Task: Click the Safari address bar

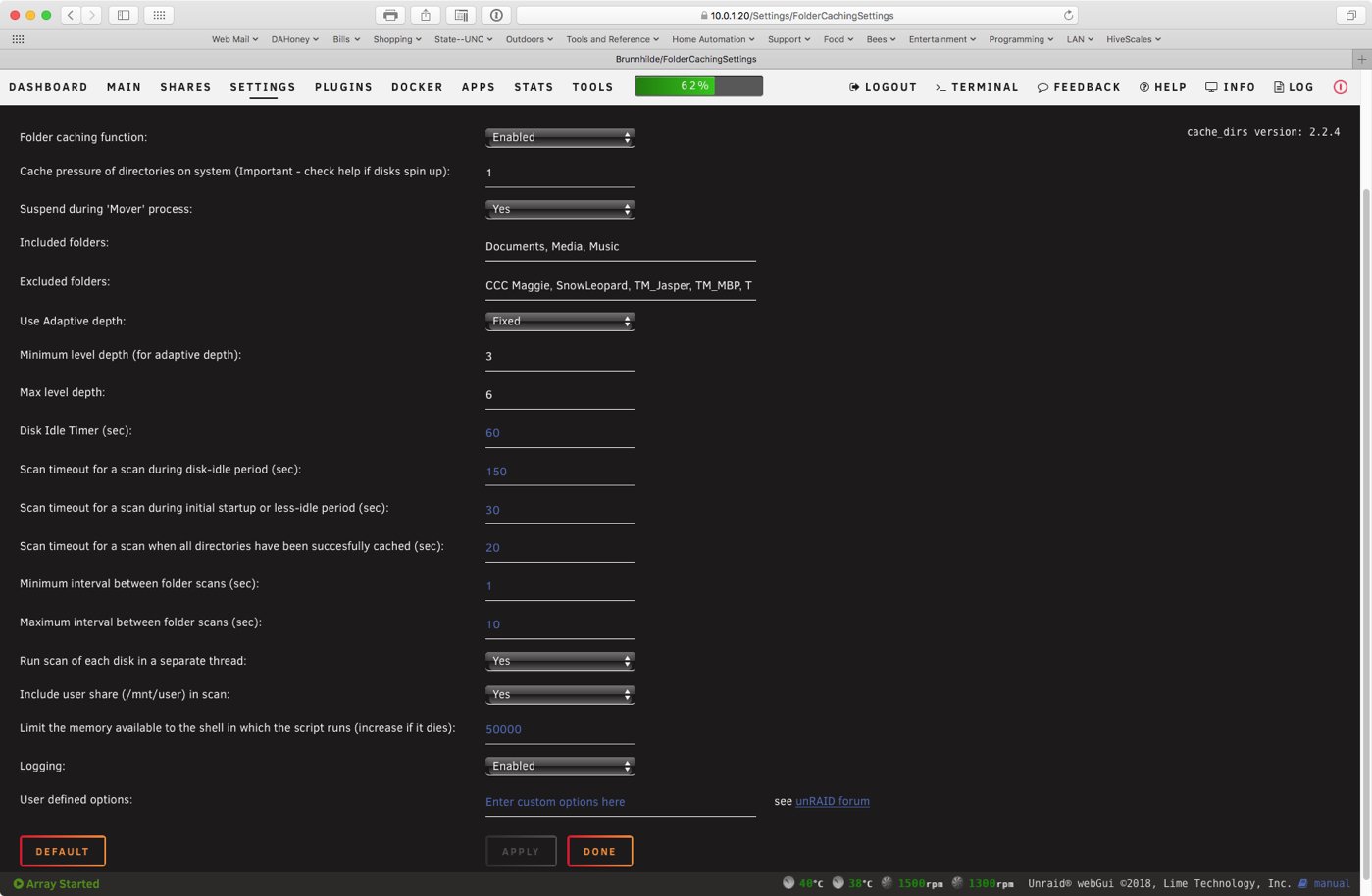Action: click(x=796, y=15)
